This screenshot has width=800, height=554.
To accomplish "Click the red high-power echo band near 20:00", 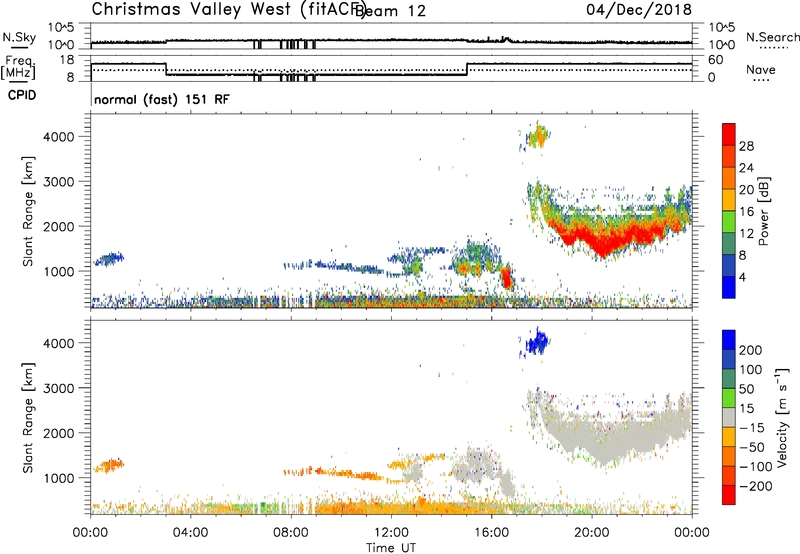I will pos(605,240).
